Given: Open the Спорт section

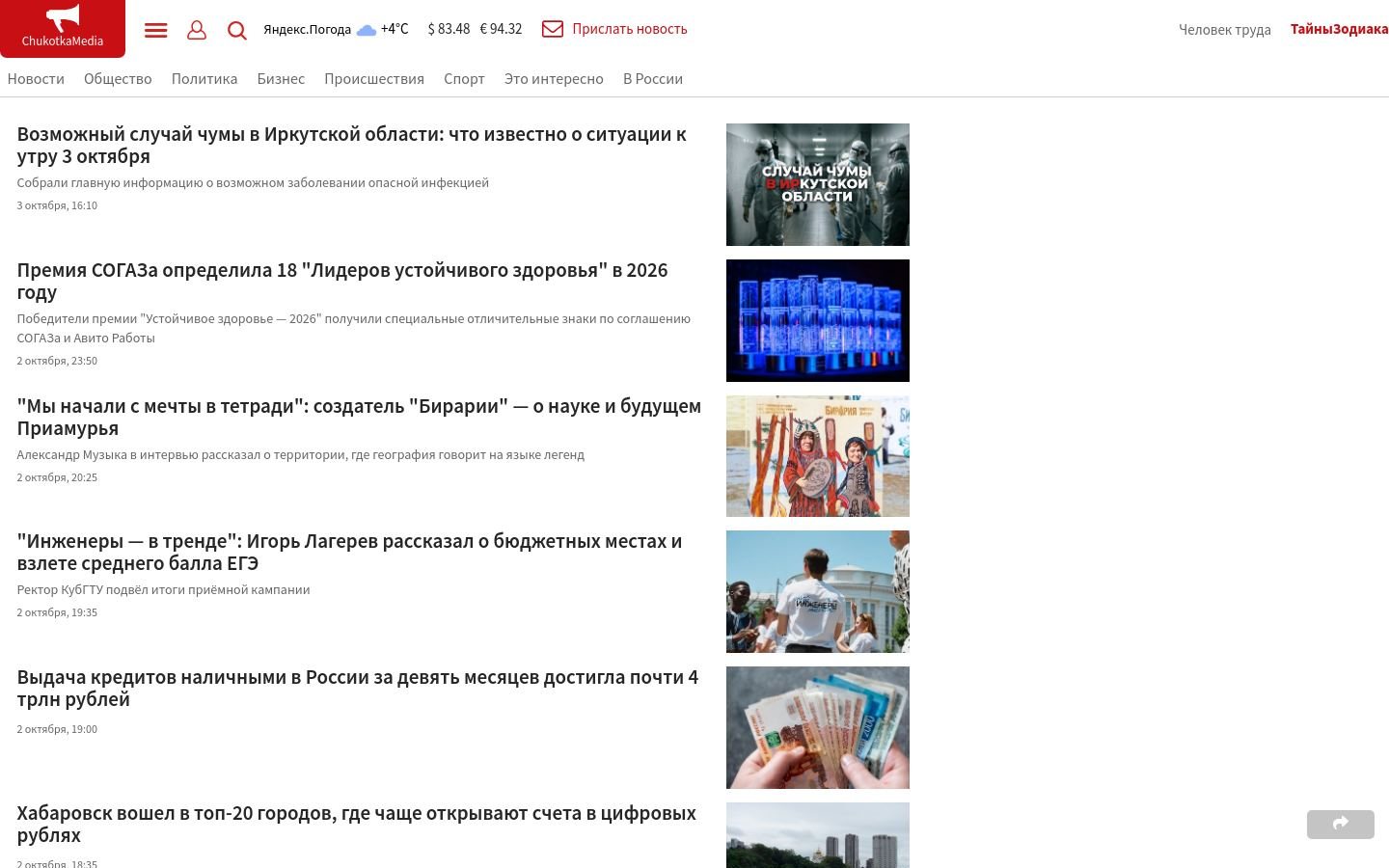Looking at the screenshot, I should (464, 79).
